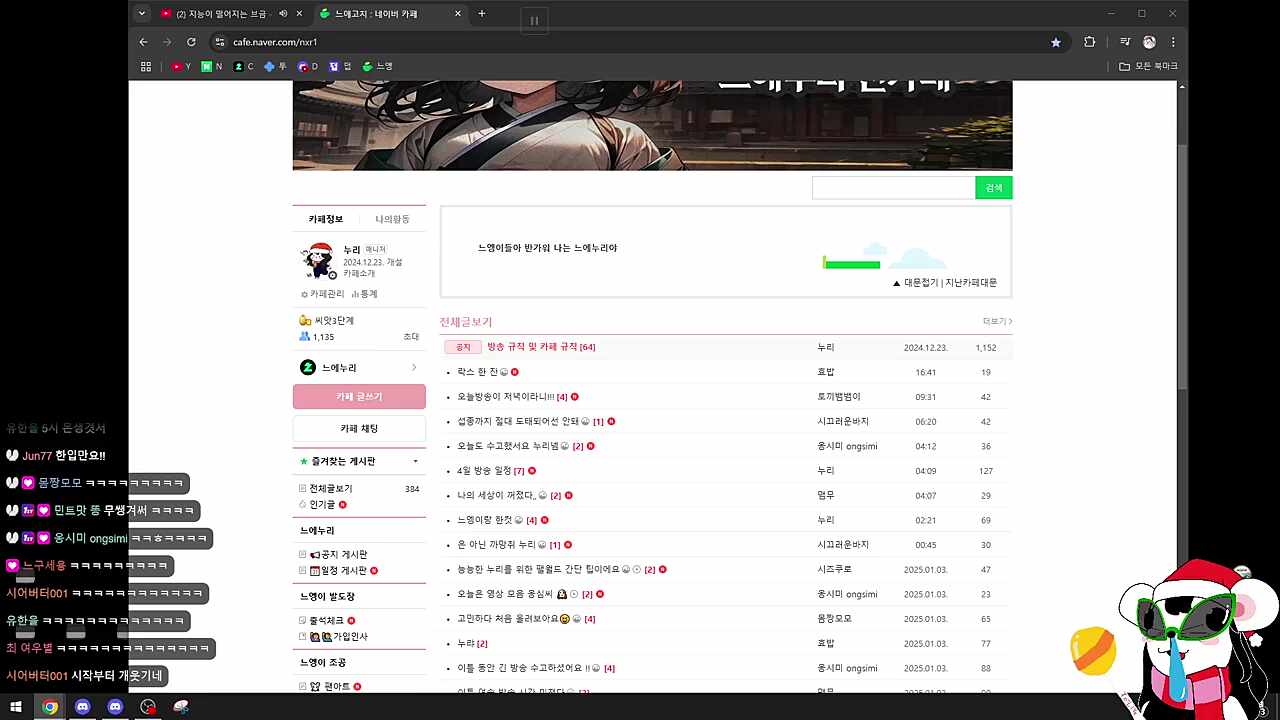Click the 카페 채팅 button

click(x=359, y=429)
